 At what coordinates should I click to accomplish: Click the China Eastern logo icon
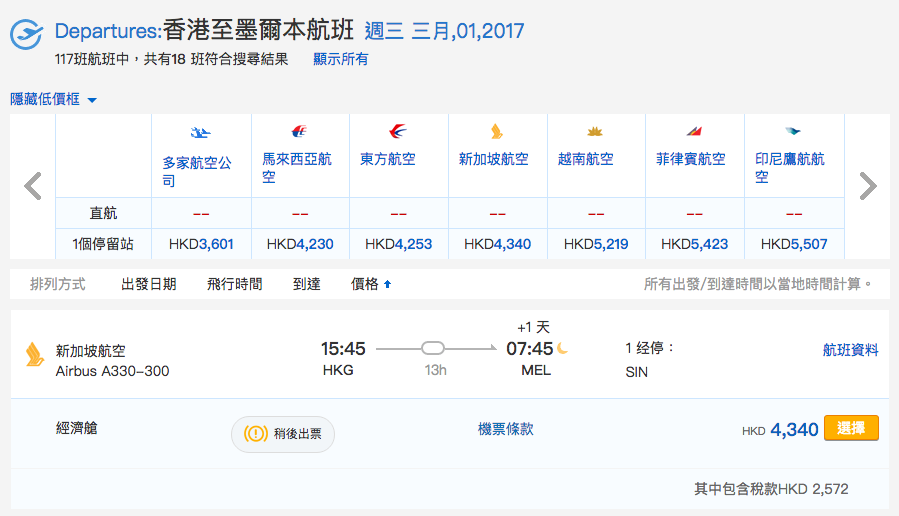[398, 131]
